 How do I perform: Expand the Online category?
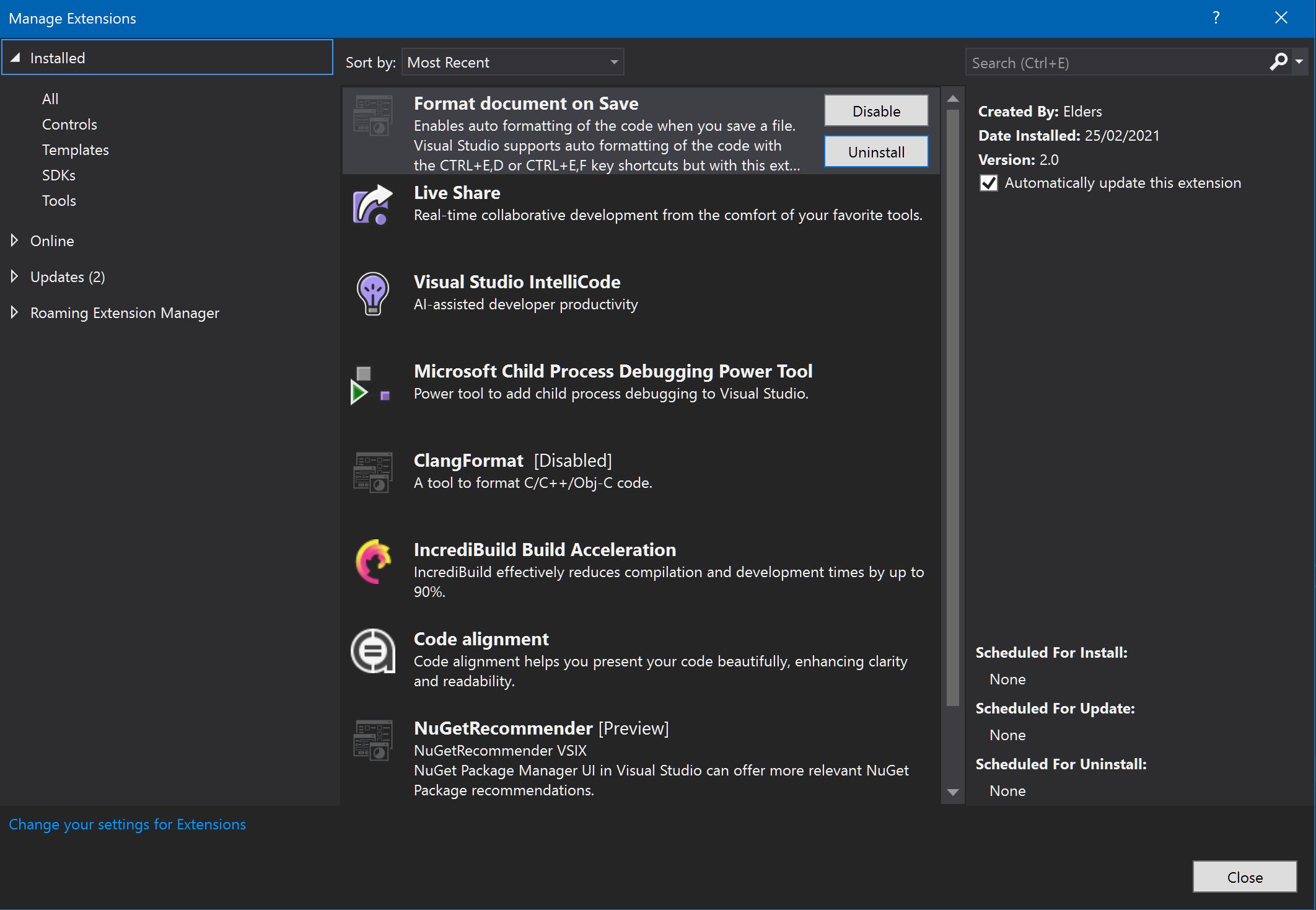pos(14,241)
